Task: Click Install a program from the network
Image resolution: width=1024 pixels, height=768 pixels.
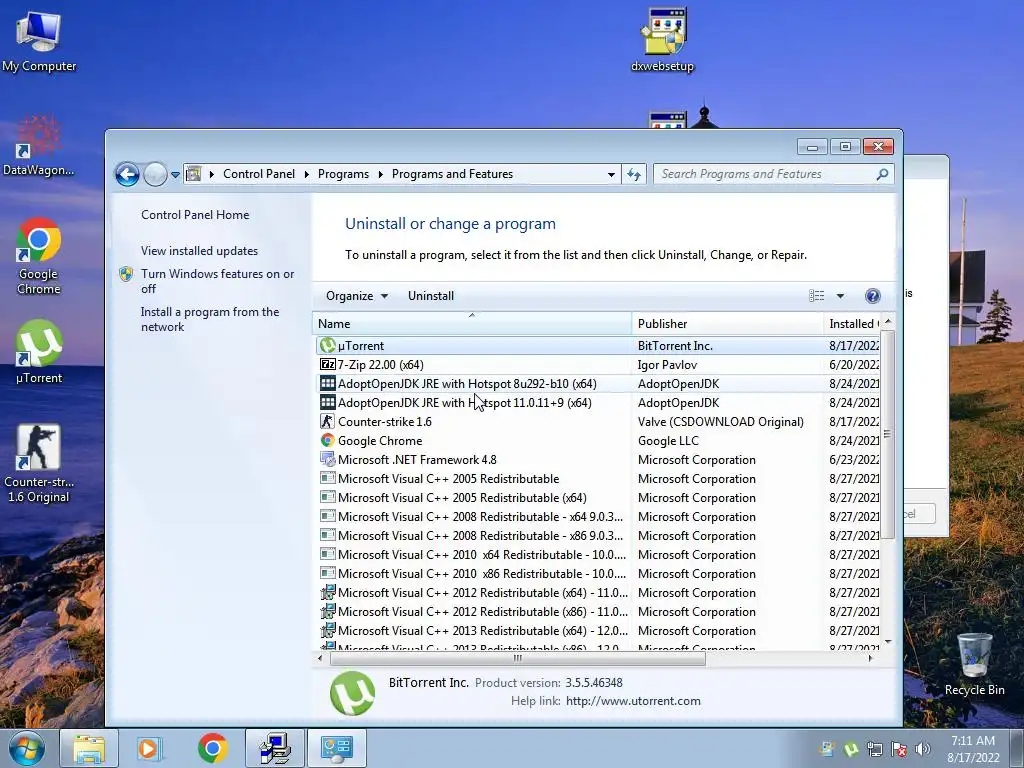Action: pyautogui.click(x=210, y=319)
